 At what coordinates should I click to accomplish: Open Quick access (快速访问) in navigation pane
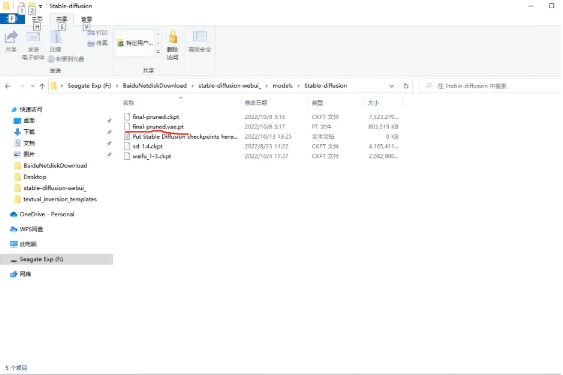(x=31, y=109)
